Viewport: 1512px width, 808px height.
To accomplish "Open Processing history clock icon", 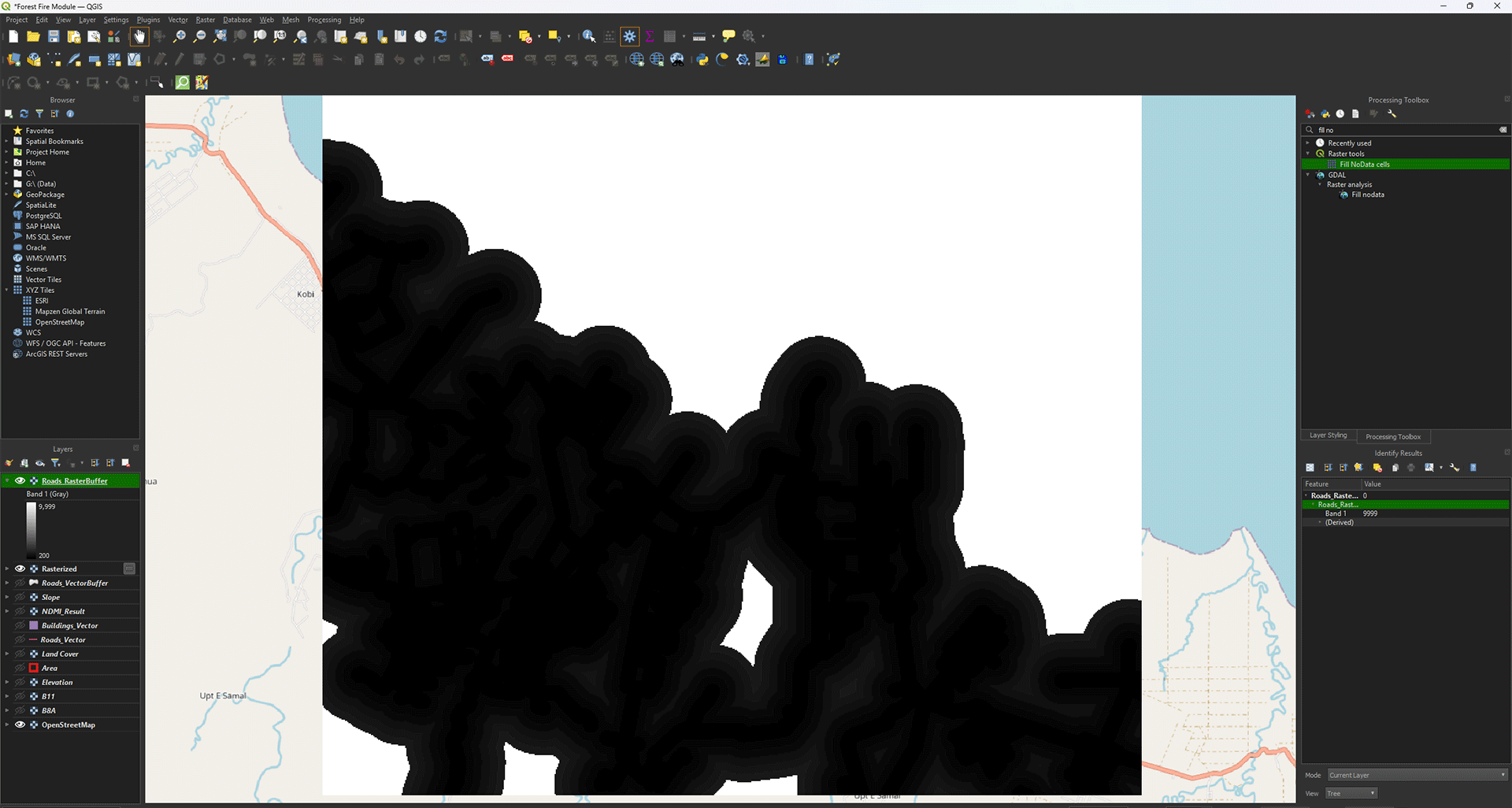I will pos(1340,114).
